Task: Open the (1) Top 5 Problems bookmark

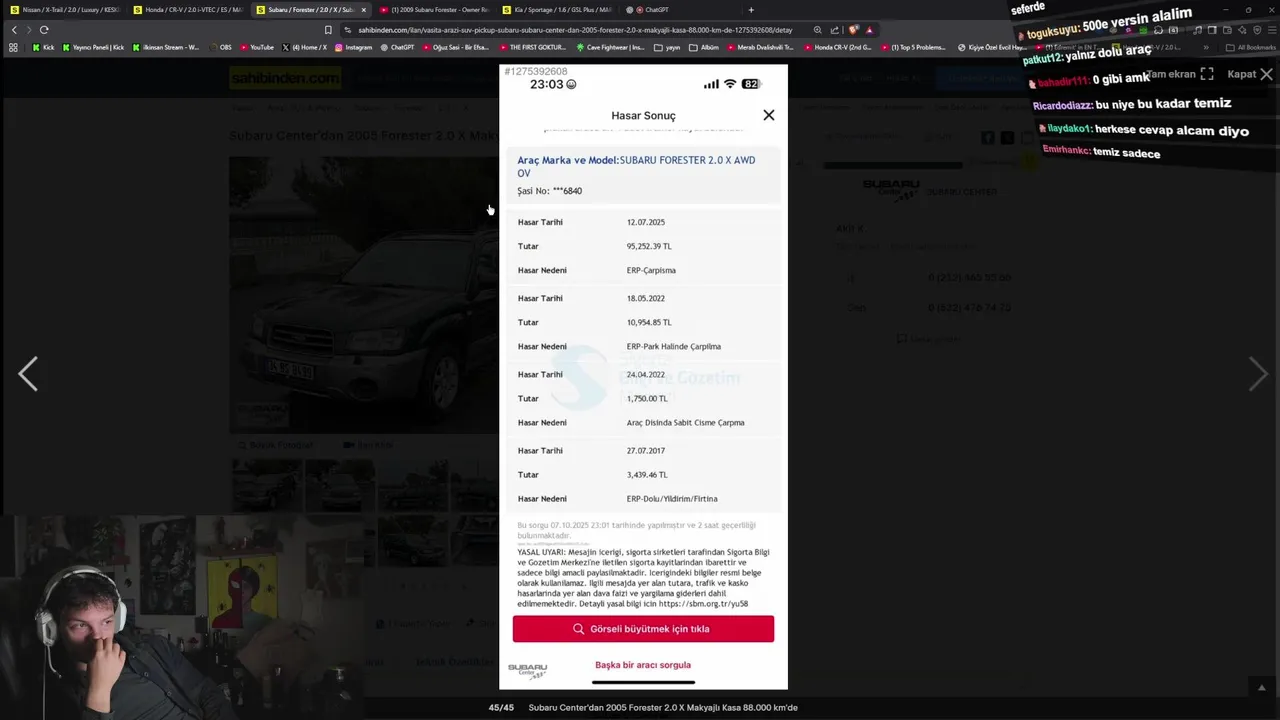Action: 913,47
